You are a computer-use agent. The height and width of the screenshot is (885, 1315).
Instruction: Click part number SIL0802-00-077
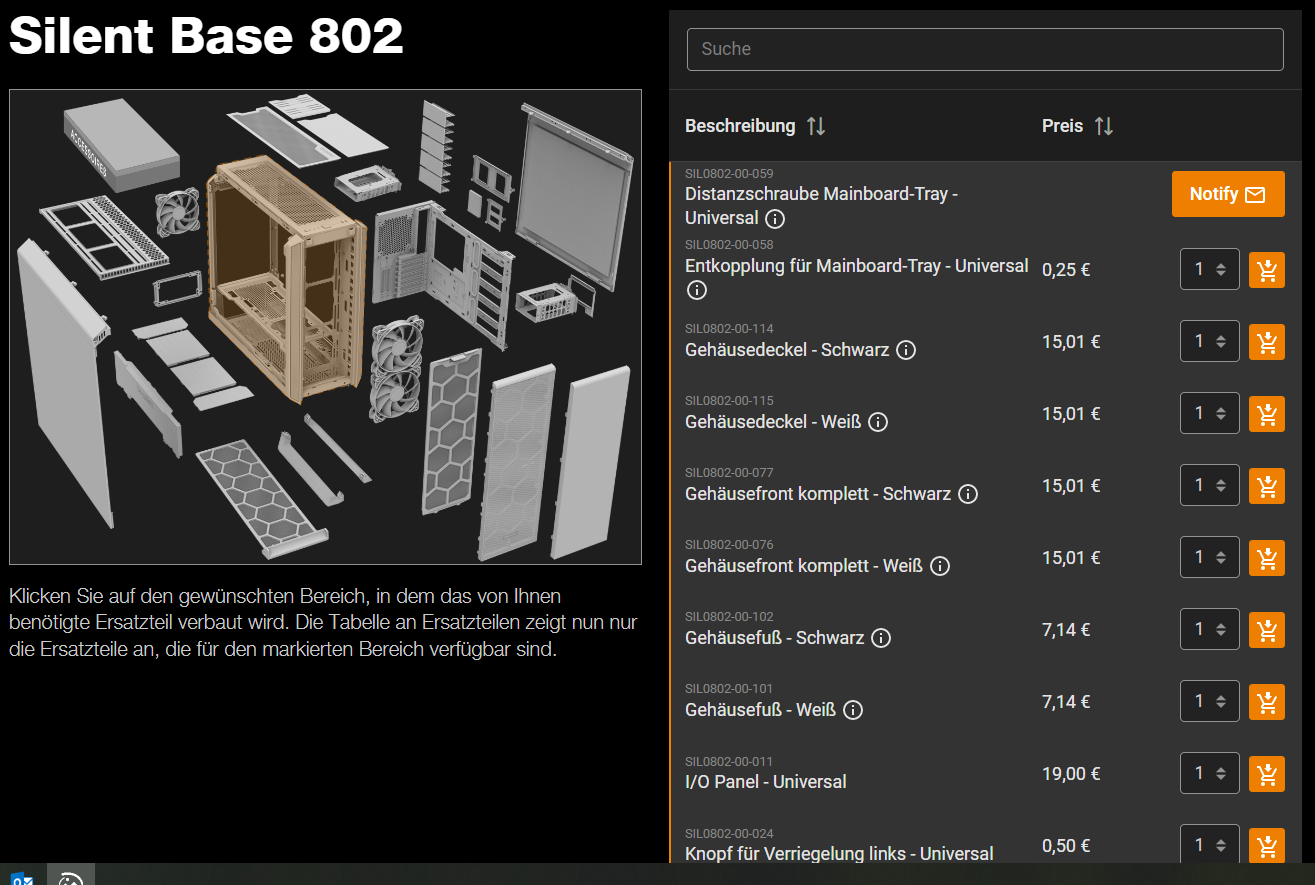tap(729, 473)
